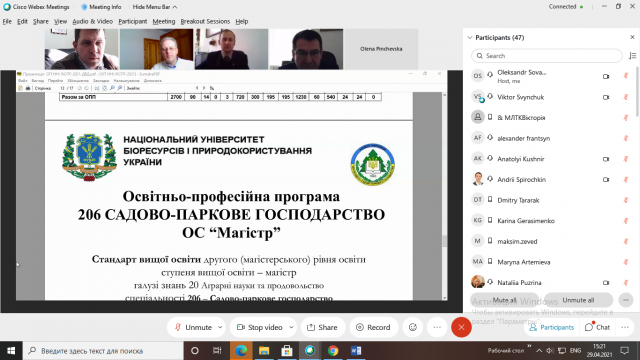The image size is (640, 360).
Task: Expand the Stop video options arrow
Action: coord(291,327)
